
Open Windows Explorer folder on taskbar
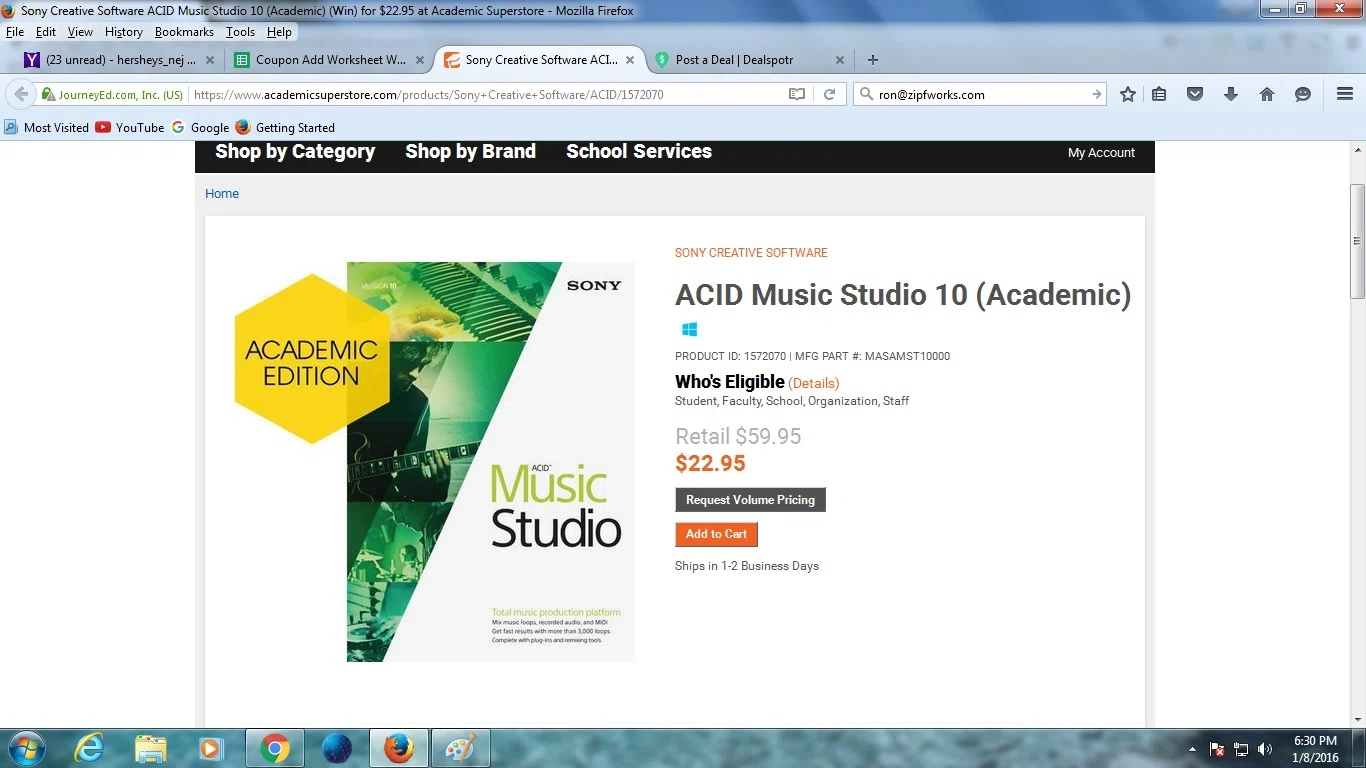[151, 748]
